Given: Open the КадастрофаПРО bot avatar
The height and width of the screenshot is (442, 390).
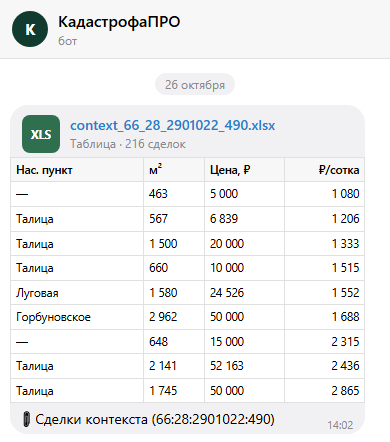Looking at the screenshot, I should [x=30, y=29].
